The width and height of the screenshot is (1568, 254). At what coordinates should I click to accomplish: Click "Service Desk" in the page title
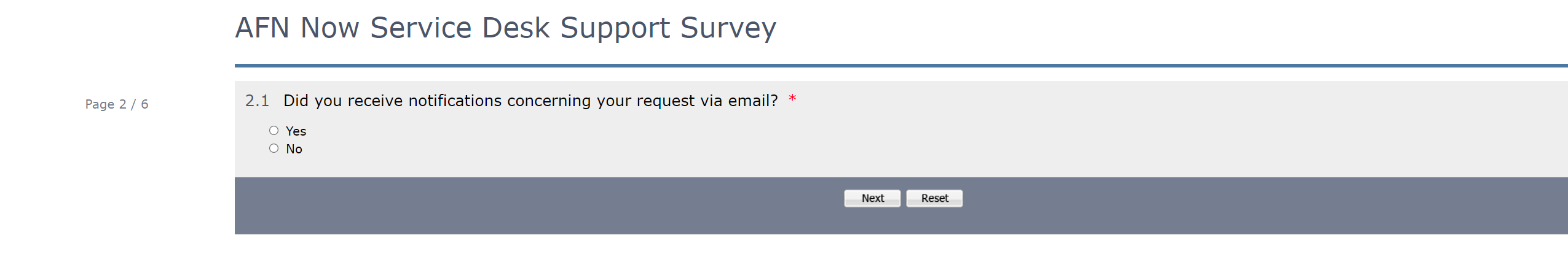pos(460,28)
